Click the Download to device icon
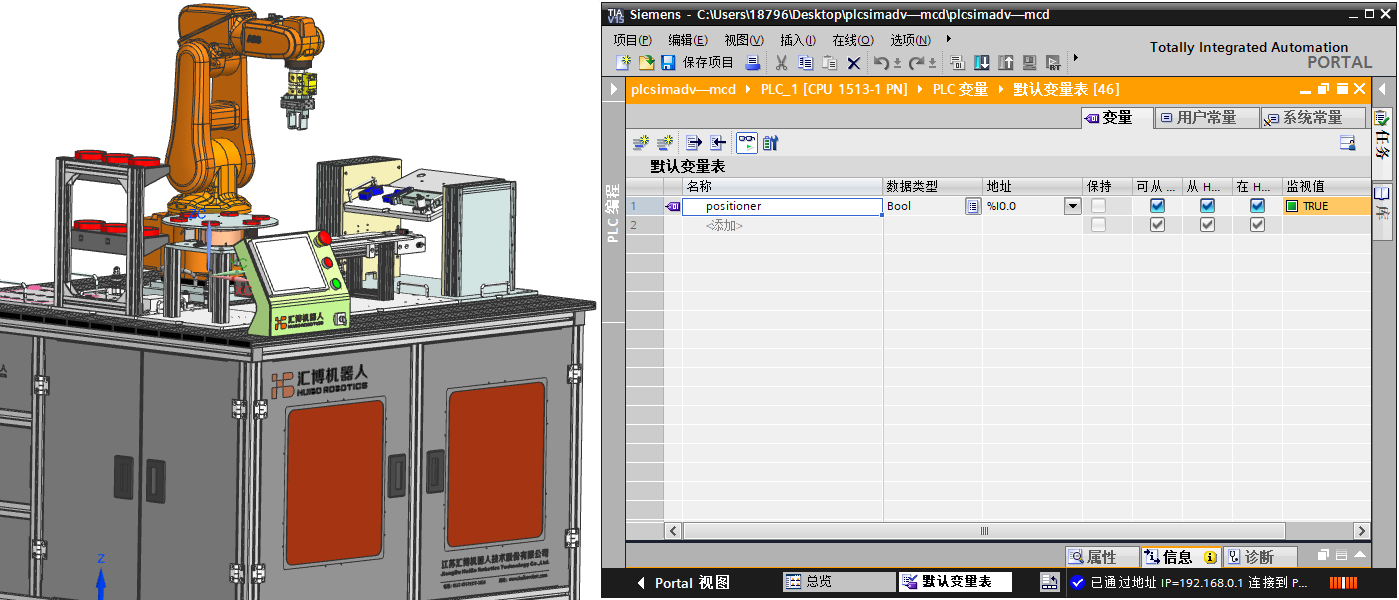This screenshot has width=1399, height=600. pyautogui.click(x=982, y=63)
